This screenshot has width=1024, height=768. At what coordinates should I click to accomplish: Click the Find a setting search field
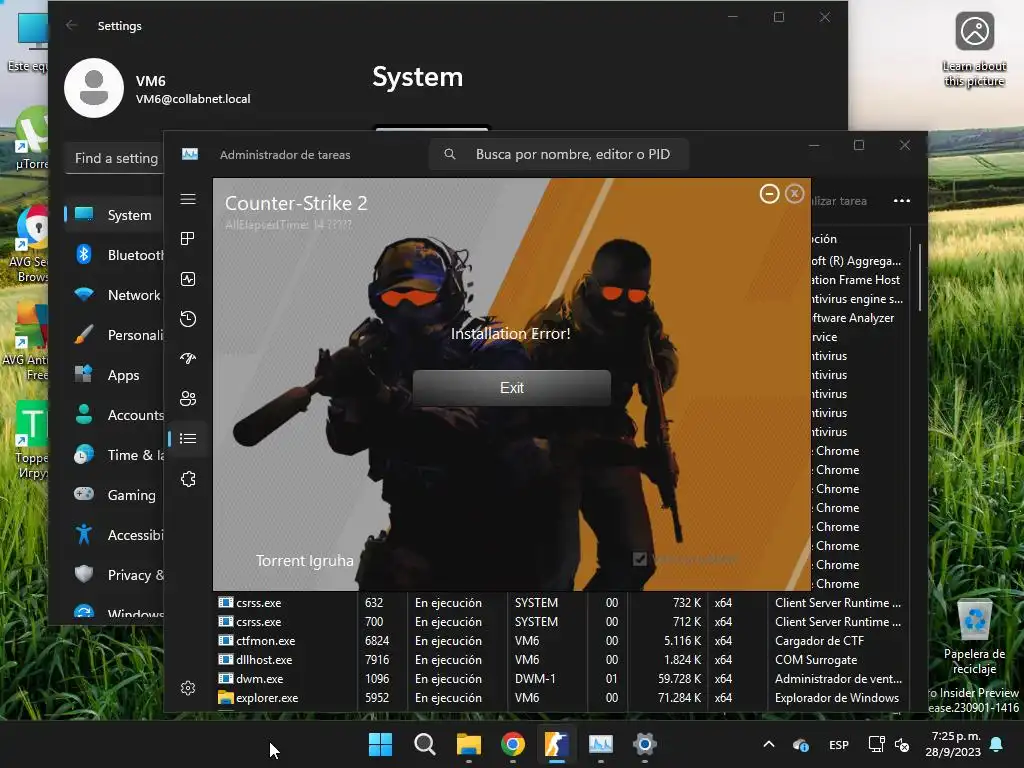pyautogui.click(x=115, y=158)
